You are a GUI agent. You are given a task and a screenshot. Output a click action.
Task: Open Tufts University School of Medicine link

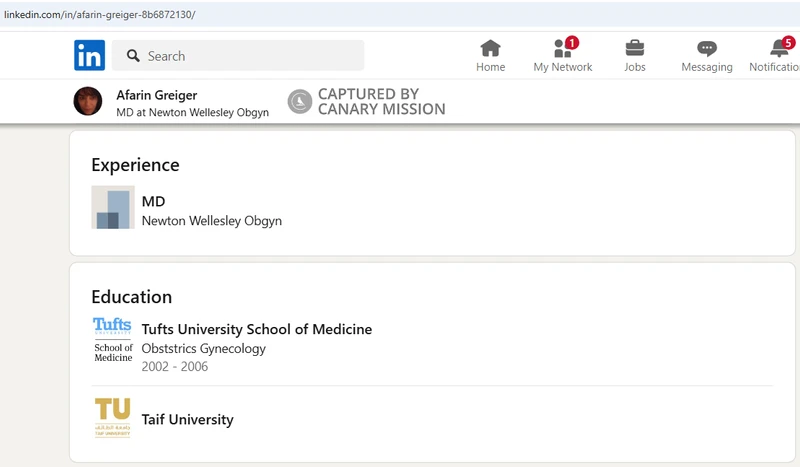click(257, 329)
